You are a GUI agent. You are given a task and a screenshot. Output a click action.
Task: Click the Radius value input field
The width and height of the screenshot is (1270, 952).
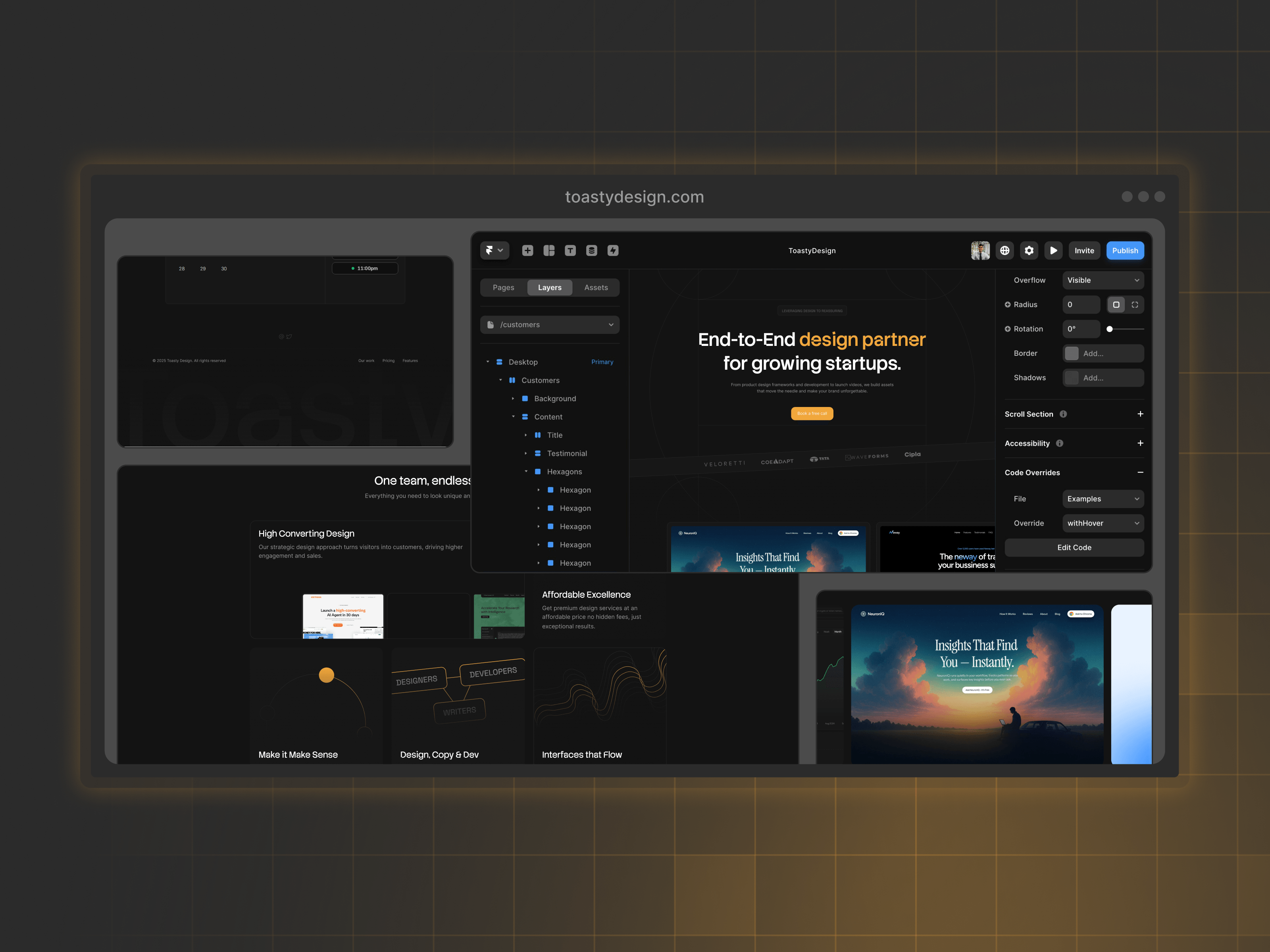1081,305
